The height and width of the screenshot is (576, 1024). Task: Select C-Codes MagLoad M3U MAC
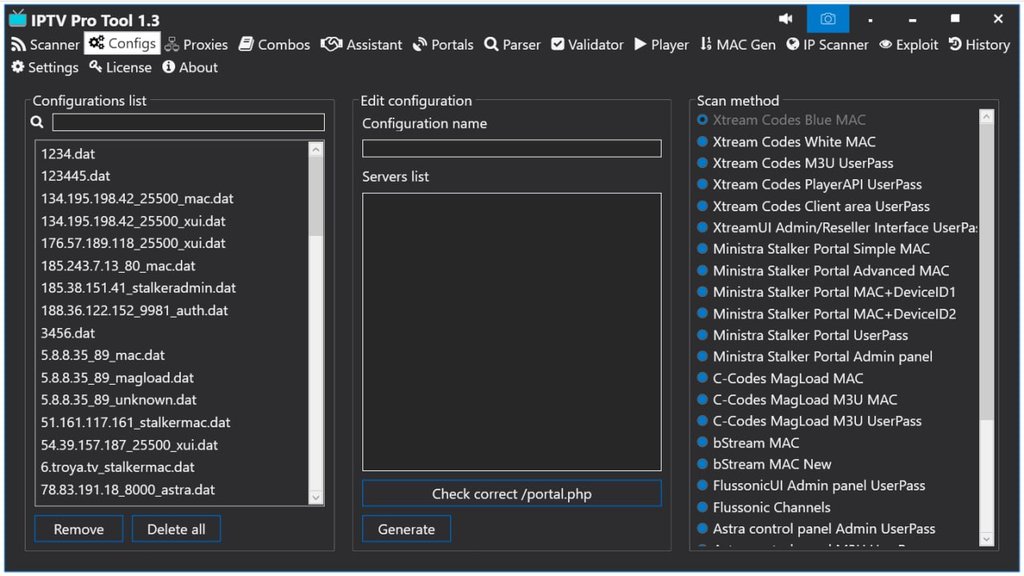tap(797, 400)
